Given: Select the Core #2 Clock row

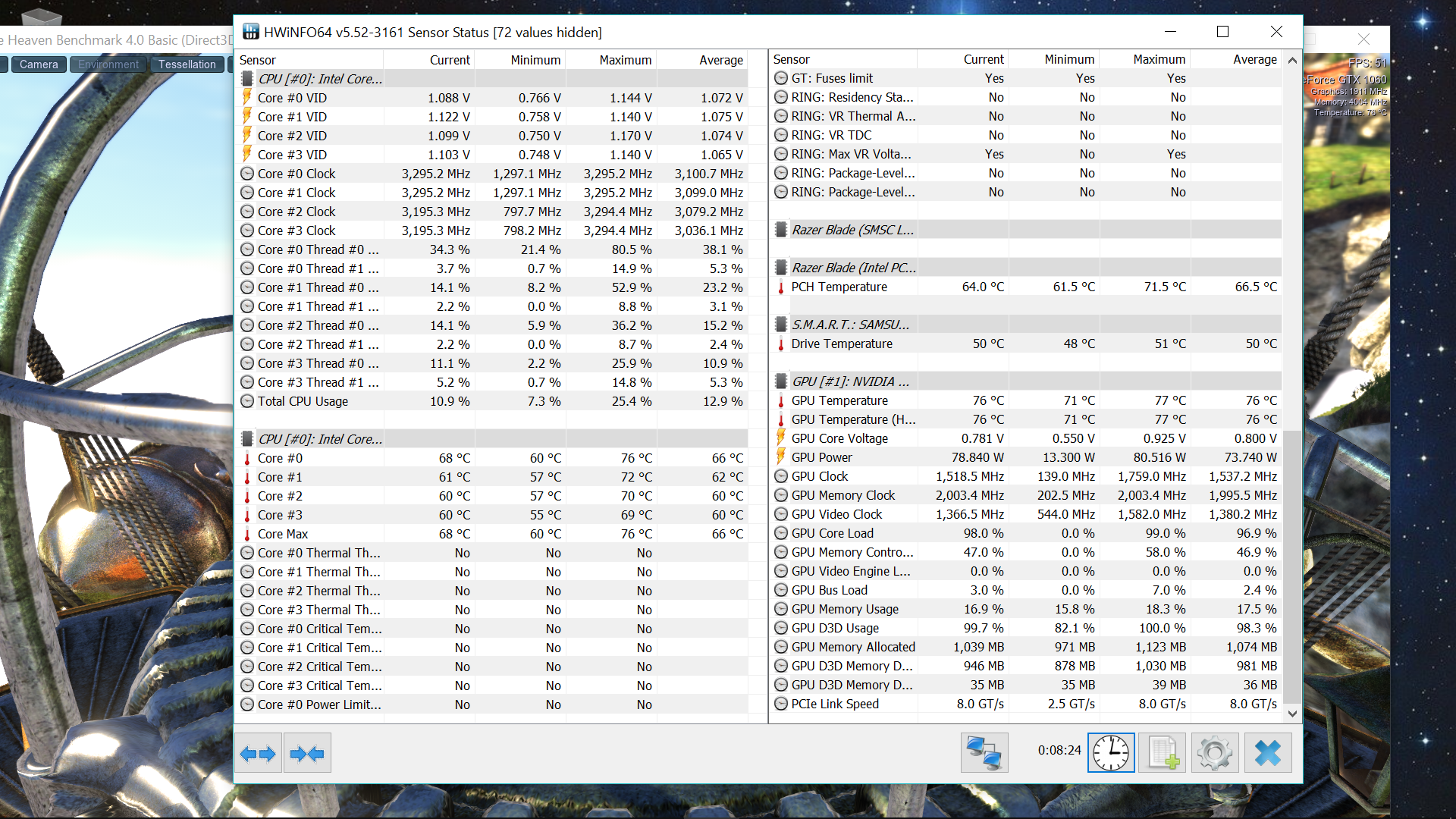Looking at the screenshot, I should click(x=492, y=212).
